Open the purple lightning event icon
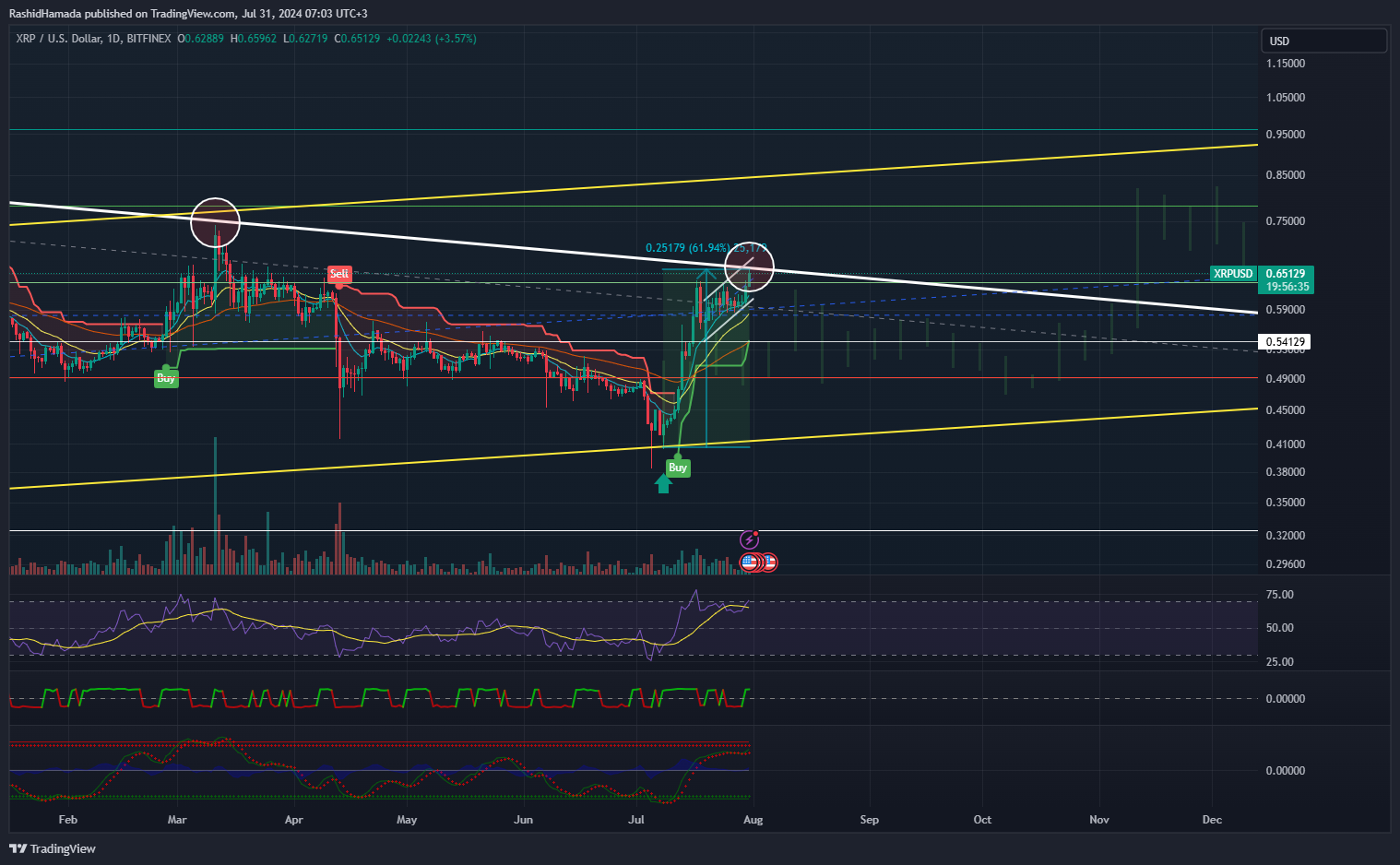 click(x=749, y=539)
